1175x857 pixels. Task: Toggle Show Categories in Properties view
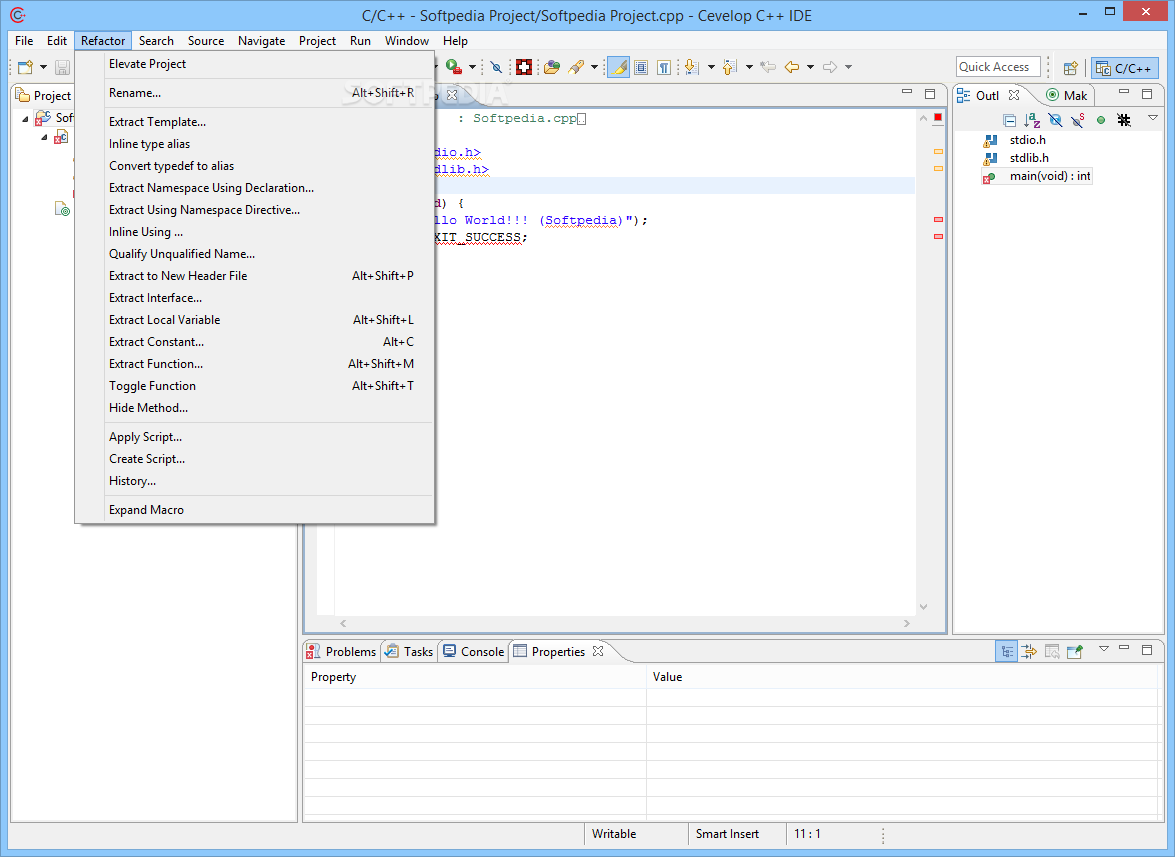[1007, 651]
